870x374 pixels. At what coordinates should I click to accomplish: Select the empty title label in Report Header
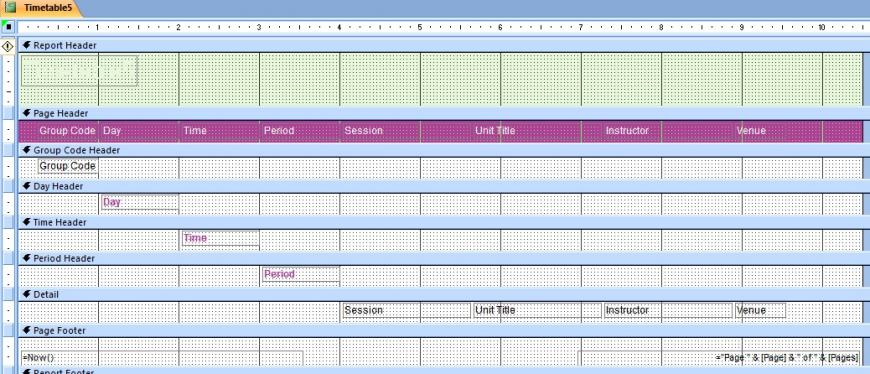point(79,70)
